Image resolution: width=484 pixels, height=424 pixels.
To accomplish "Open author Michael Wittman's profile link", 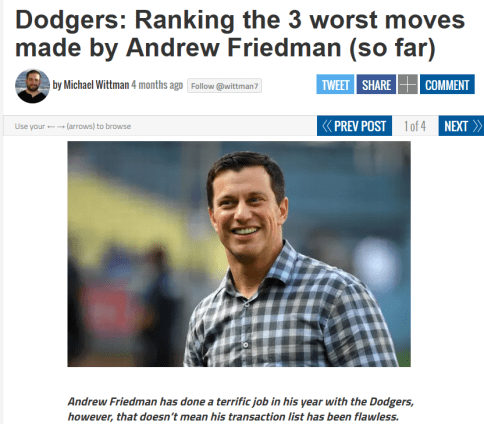I will 96,85.
